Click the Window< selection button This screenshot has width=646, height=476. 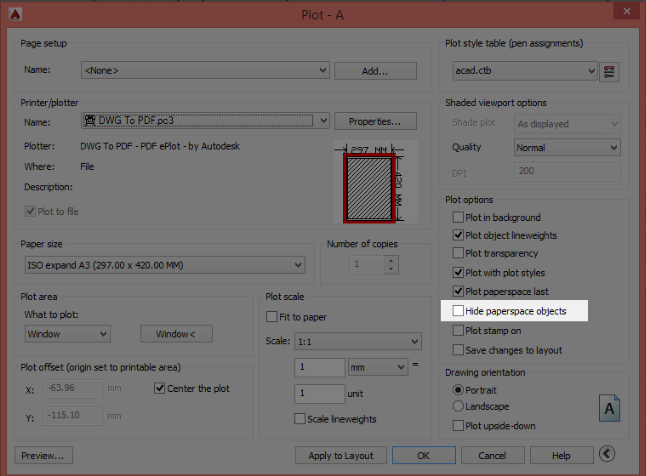pos(176,334)
